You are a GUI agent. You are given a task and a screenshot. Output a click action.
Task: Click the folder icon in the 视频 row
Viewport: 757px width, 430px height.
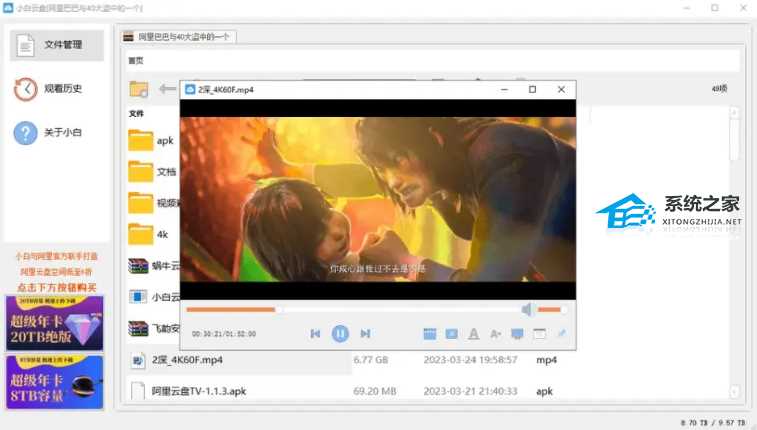(140, 203)
